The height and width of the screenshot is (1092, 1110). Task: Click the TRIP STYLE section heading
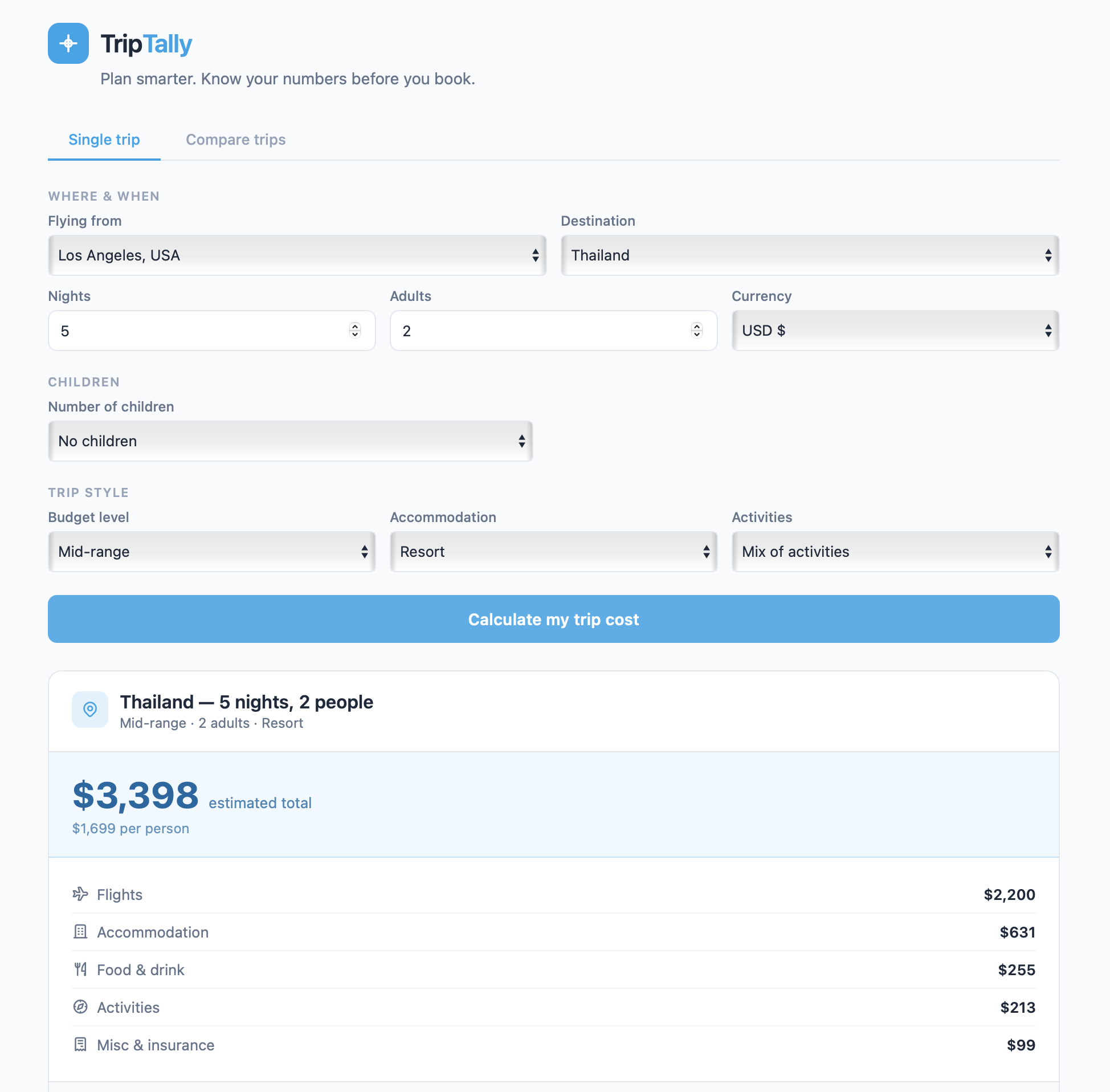click(x=88, y=492)
